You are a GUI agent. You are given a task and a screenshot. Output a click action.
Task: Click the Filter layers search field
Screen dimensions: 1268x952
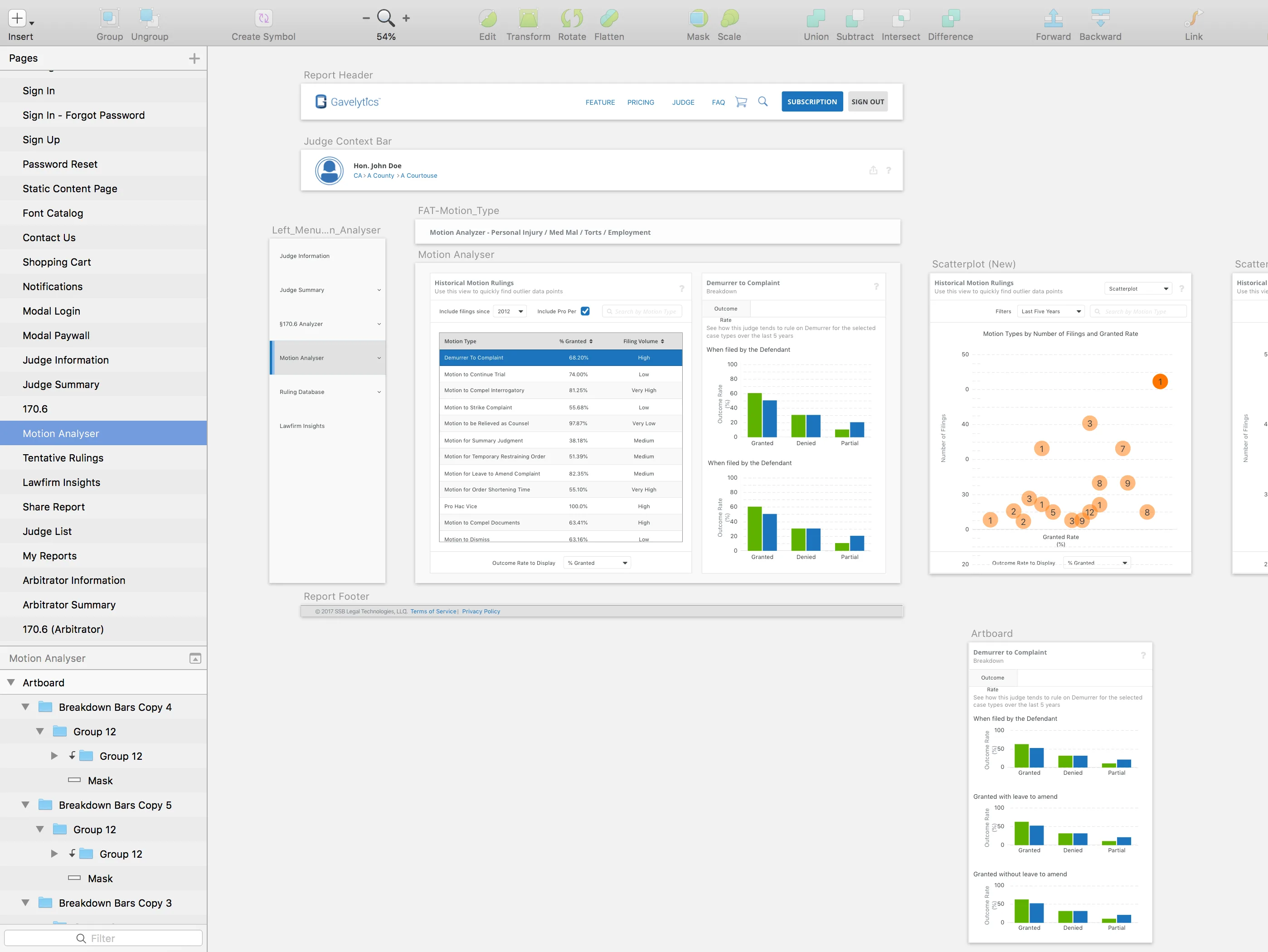click(103, 938)
